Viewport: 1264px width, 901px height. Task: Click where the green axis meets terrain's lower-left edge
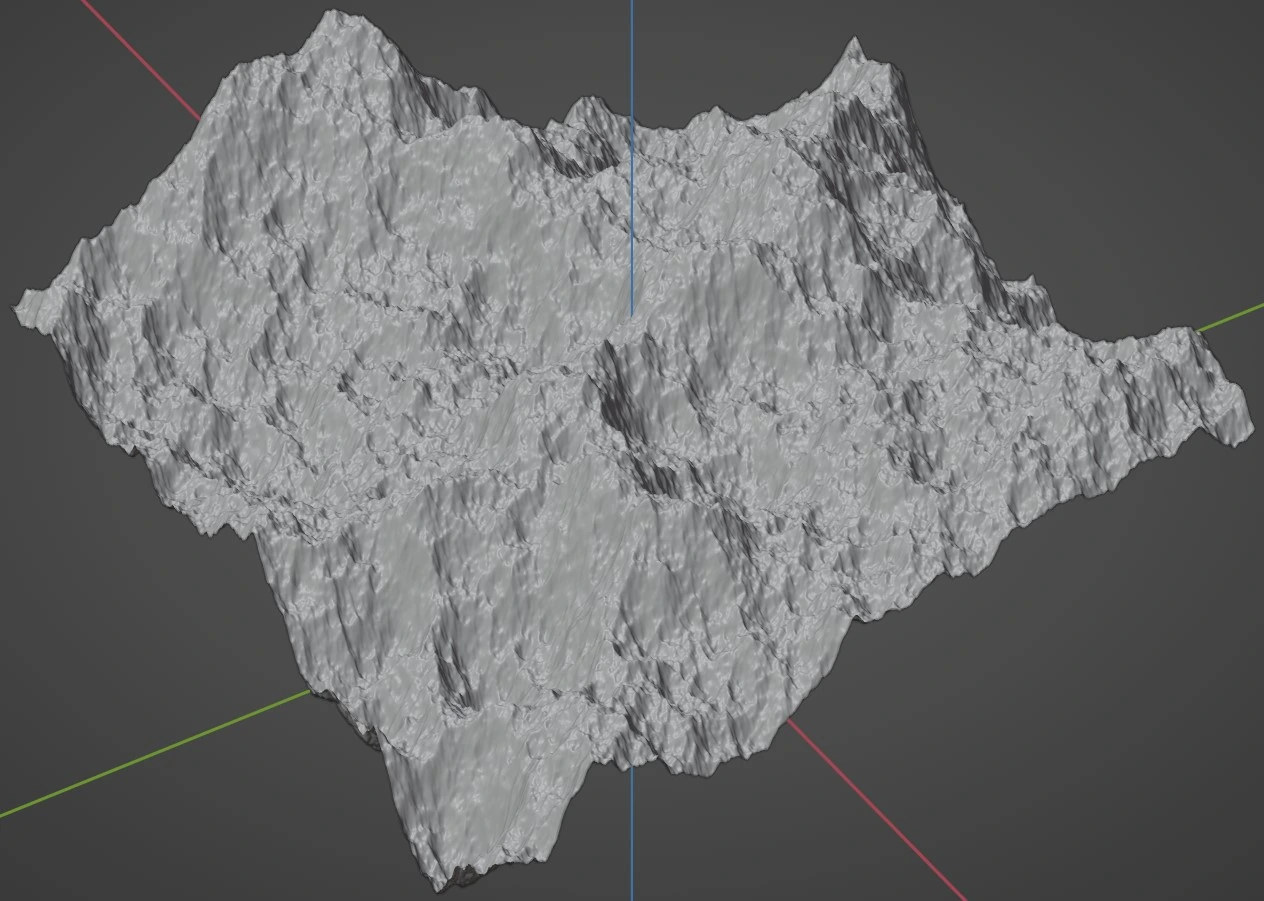coord(310,691)
